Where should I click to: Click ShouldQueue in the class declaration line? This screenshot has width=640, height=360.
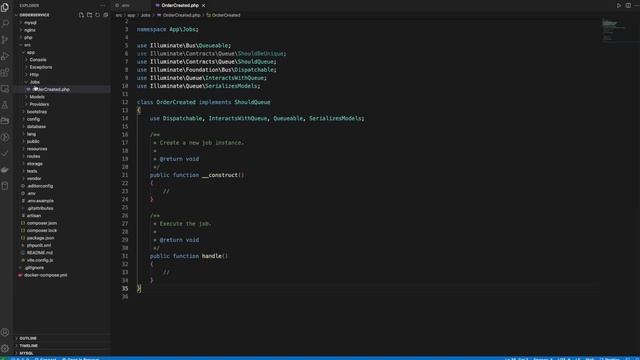click(x=252, y=102)
